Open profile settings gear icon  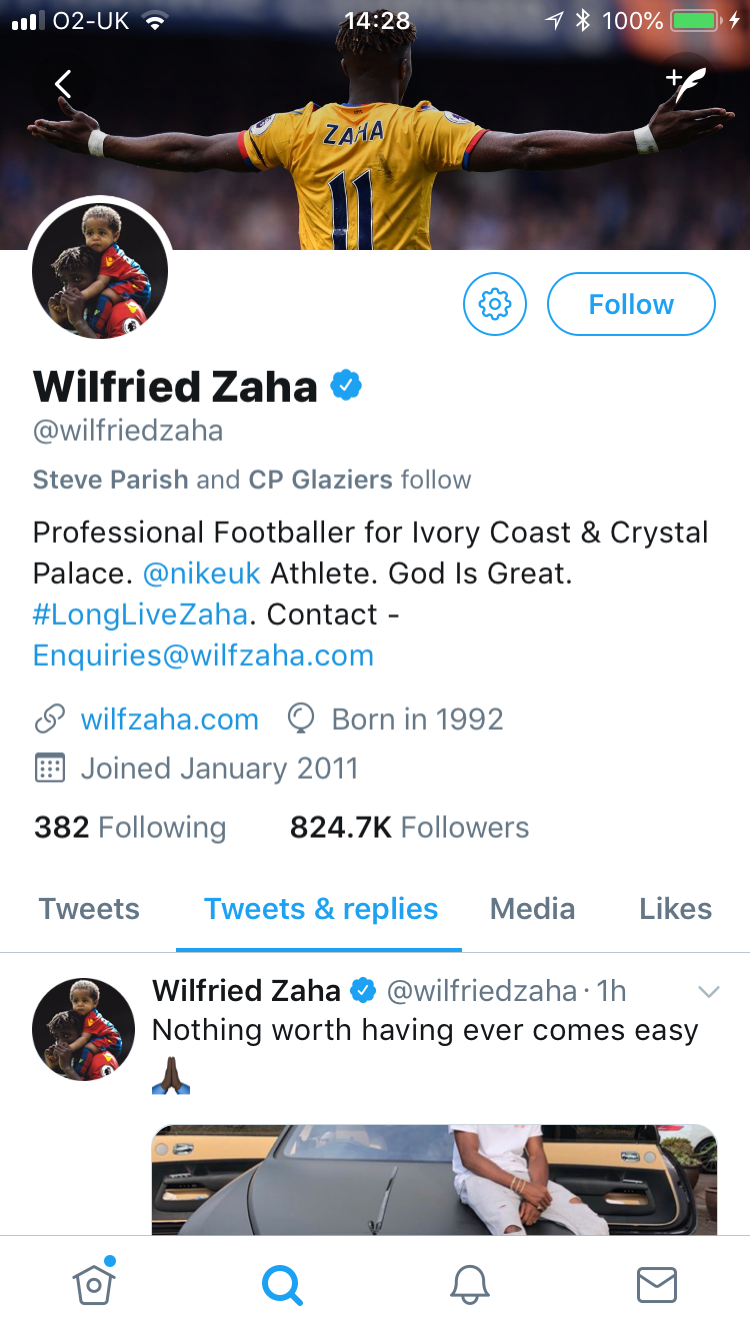pyautogui.click(x=495, y=304)
